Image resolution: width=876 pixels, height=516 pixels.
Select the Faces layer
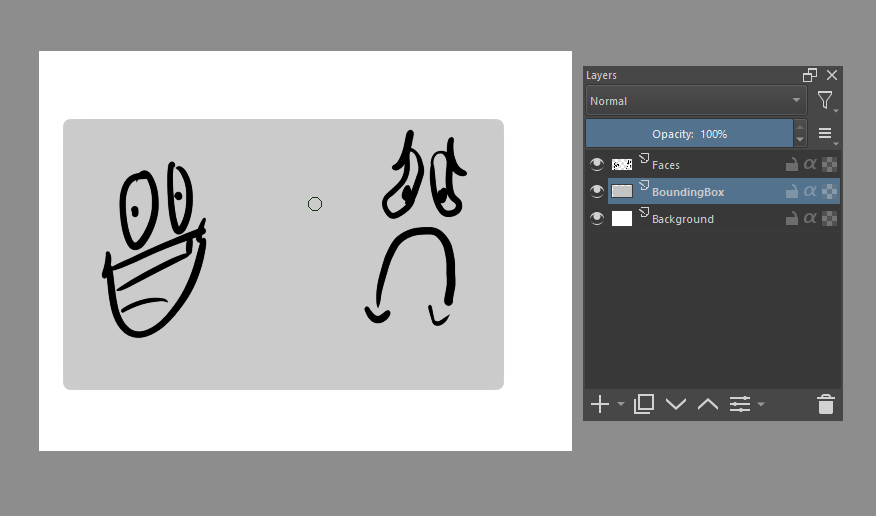[x=700, y=165]
